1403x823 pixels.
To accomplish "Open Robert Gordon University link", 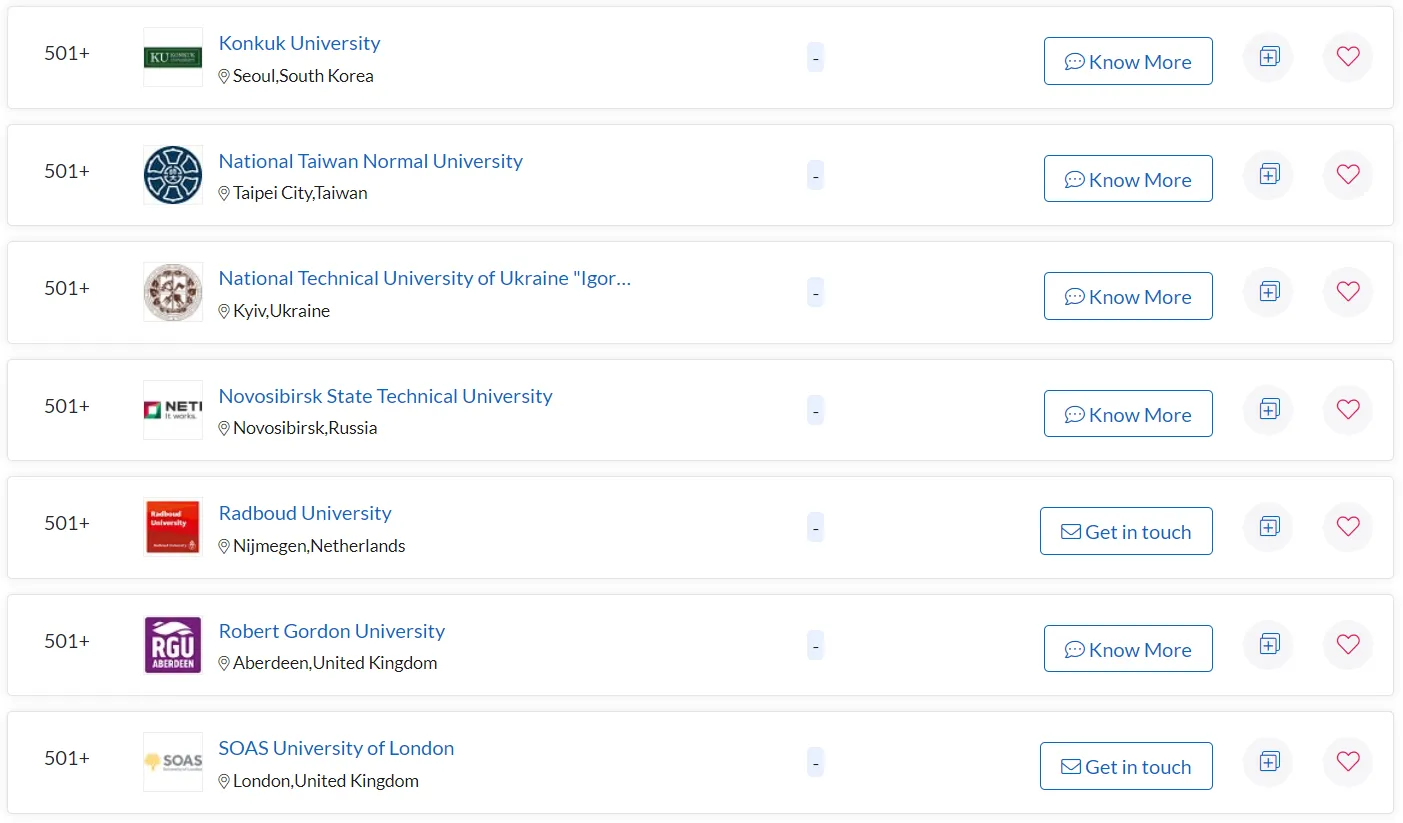I will pos(331,631).
